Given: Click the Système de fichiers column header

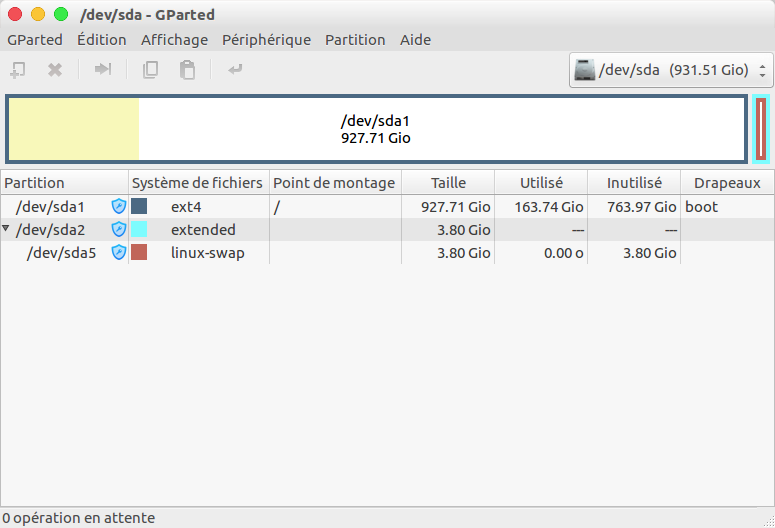Looking at the screenshot, I should coord(198,183).
